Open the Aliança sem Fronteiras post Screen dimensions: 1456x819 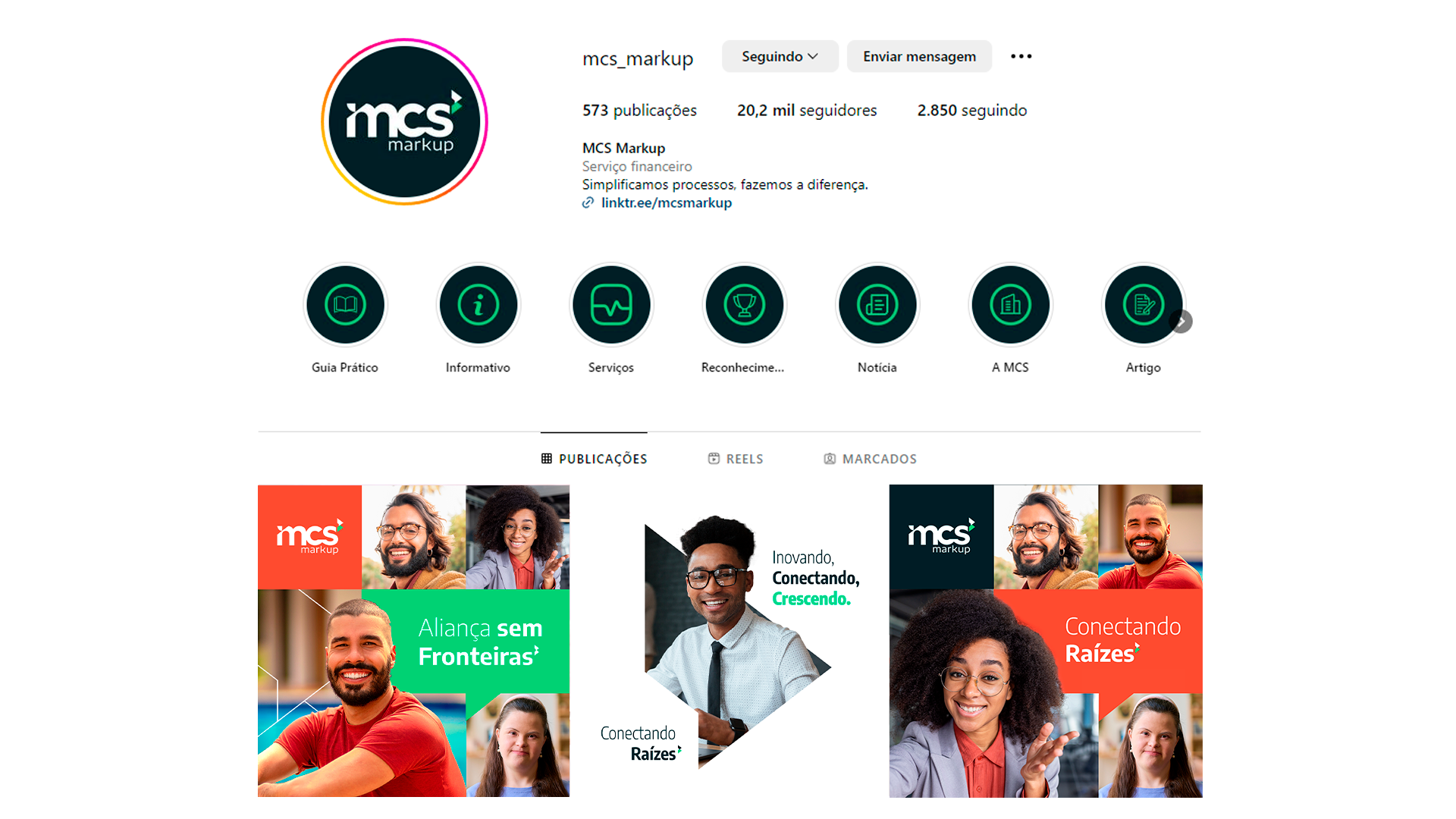pyautogui.click(x=413, y=641)
